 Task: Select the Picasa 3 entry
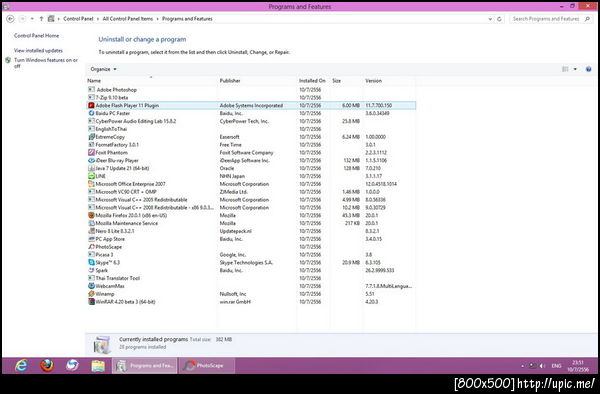251,254
